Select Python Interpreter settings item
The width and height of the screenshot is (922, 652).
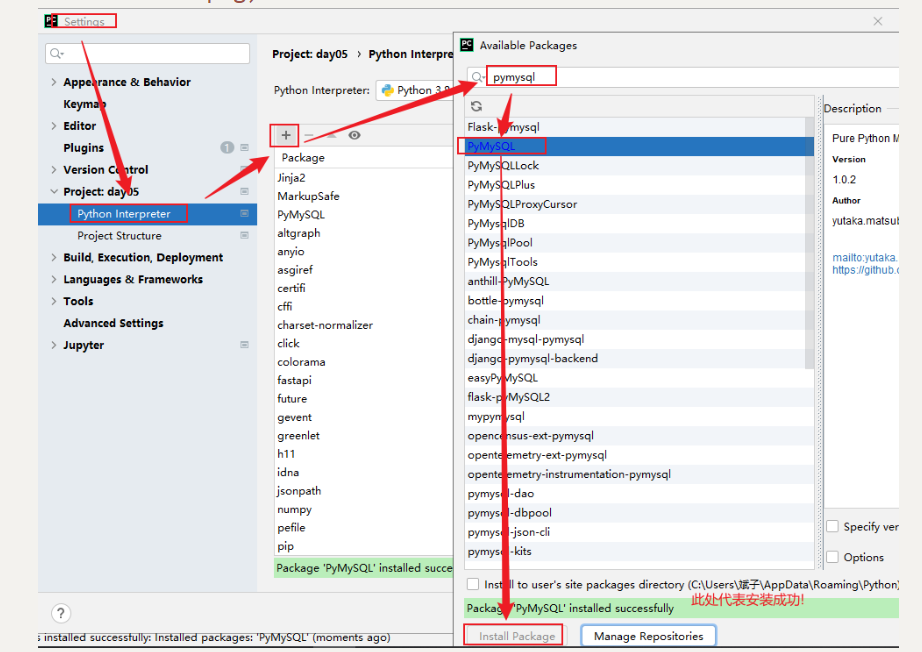click(x=123, y=213)
